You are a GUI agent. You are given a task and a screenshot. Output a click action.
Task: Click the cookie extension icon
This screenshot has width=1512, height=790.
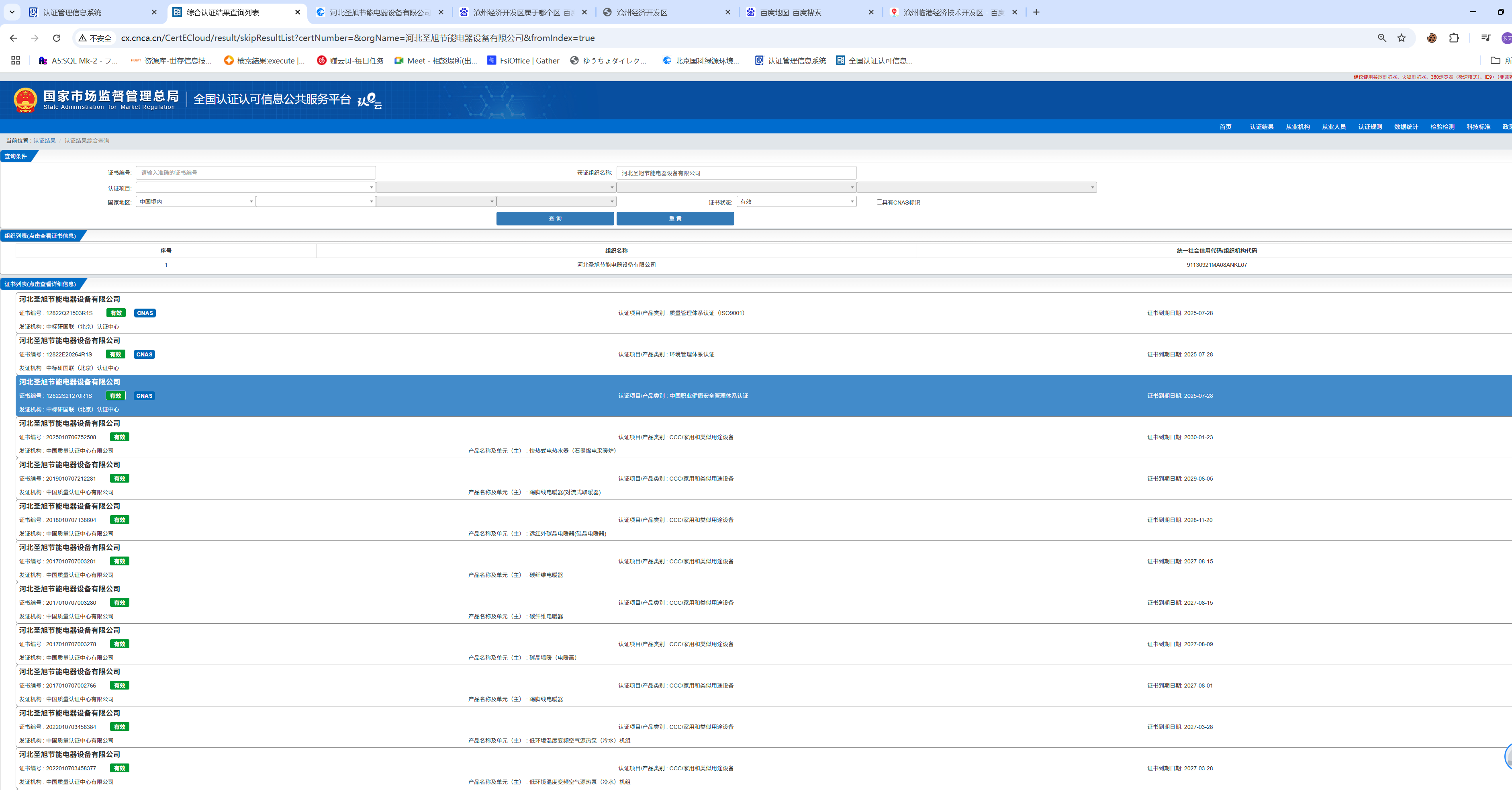(1432, 38)
